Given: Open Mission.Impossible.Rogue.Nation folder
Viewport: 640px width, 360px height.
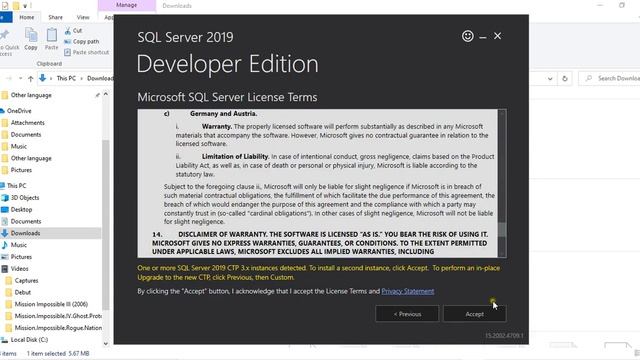Looking at the screenshot, I should click(58, 328).
